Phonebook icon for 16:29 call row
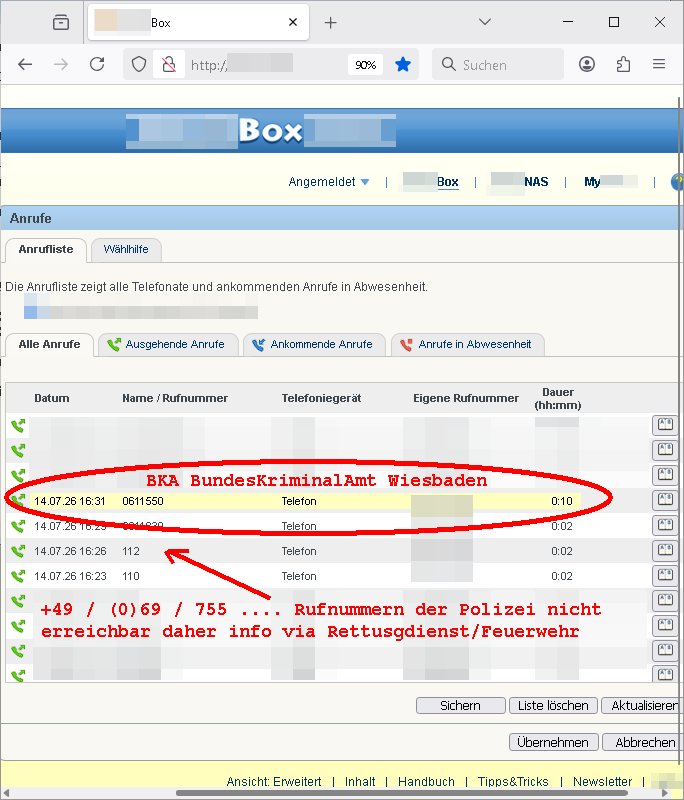 (665, 526)
